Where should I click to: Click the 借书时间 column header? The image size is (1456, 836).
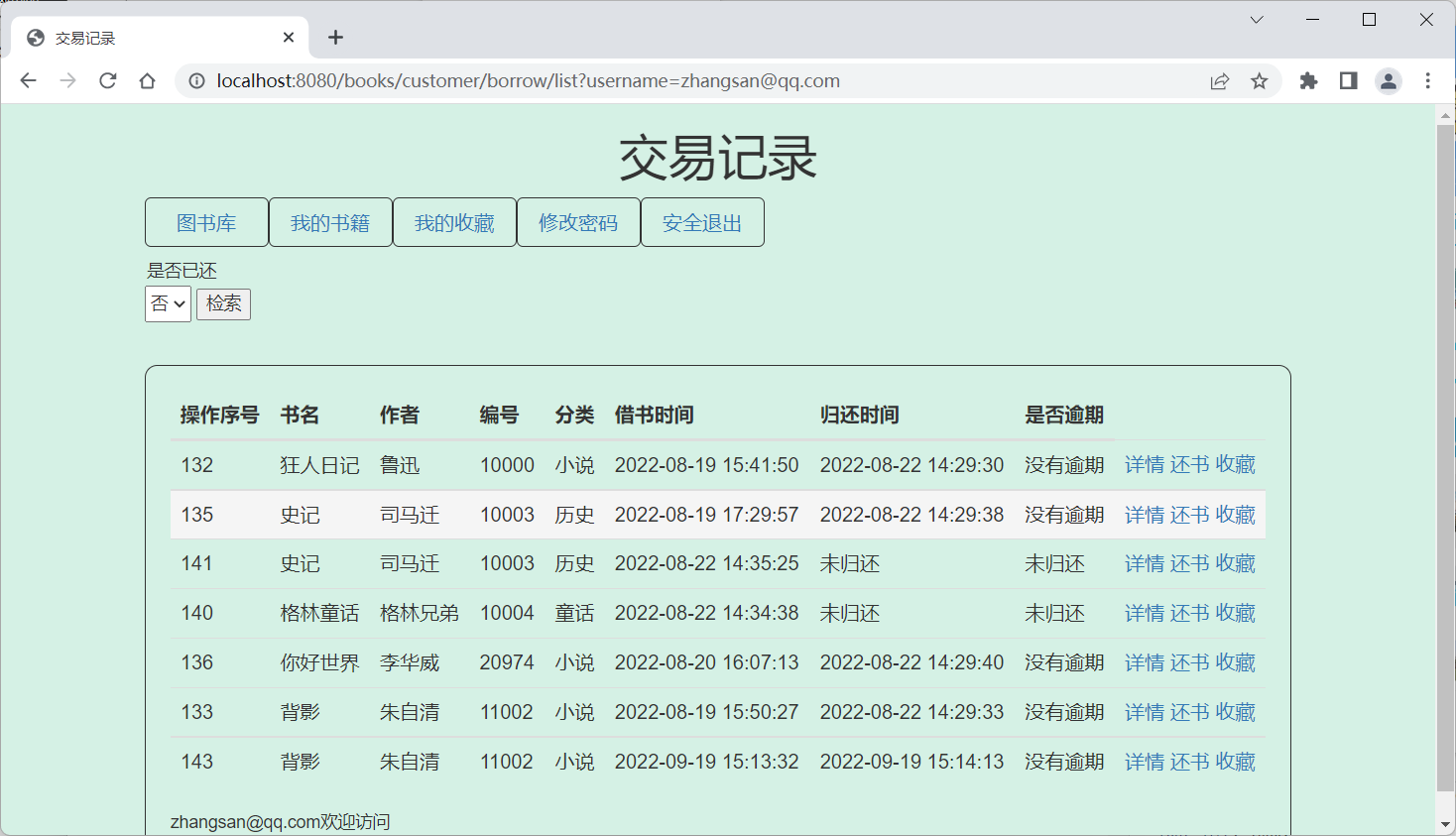(x=655, y=415)
